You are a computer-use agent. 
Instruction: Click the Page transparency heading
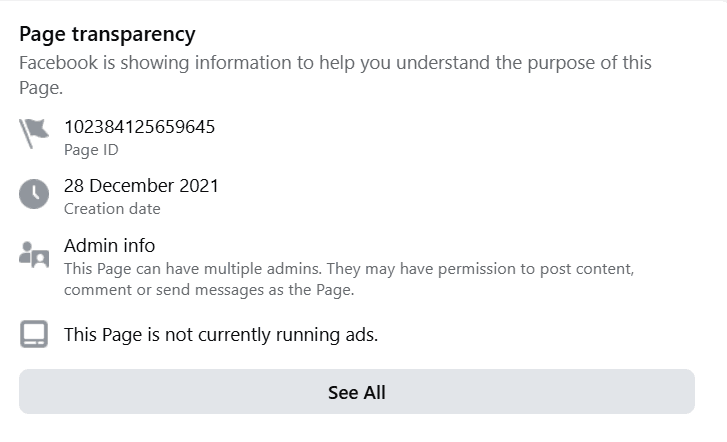tap(107, 34)
